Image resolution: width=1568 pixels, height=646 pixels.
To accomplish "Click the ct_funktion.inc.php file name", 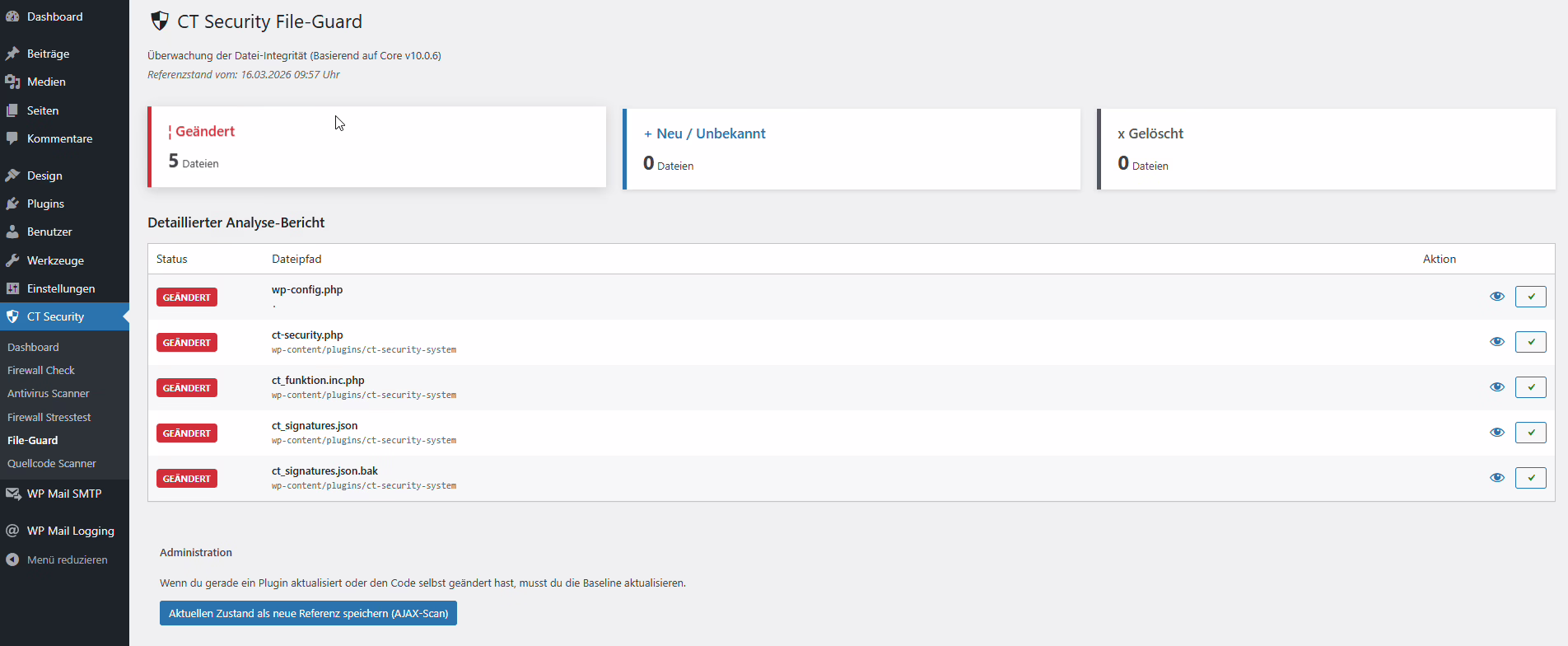I will click(318, 381).
